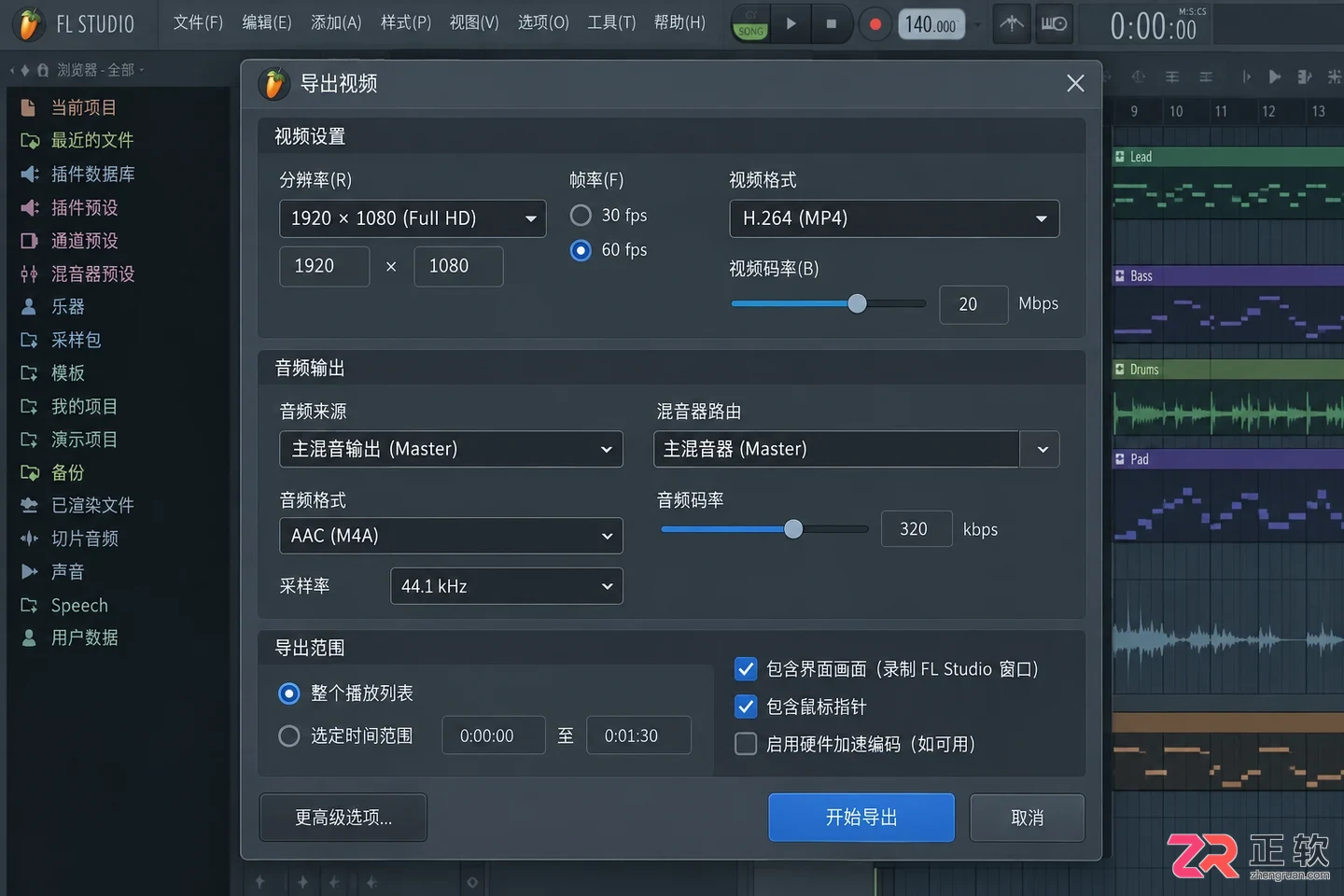The width and height of the screenshot is (1344, 896).
Task: Enable 启用硬件加速编码 checkbox
Action: pos(746,744)
